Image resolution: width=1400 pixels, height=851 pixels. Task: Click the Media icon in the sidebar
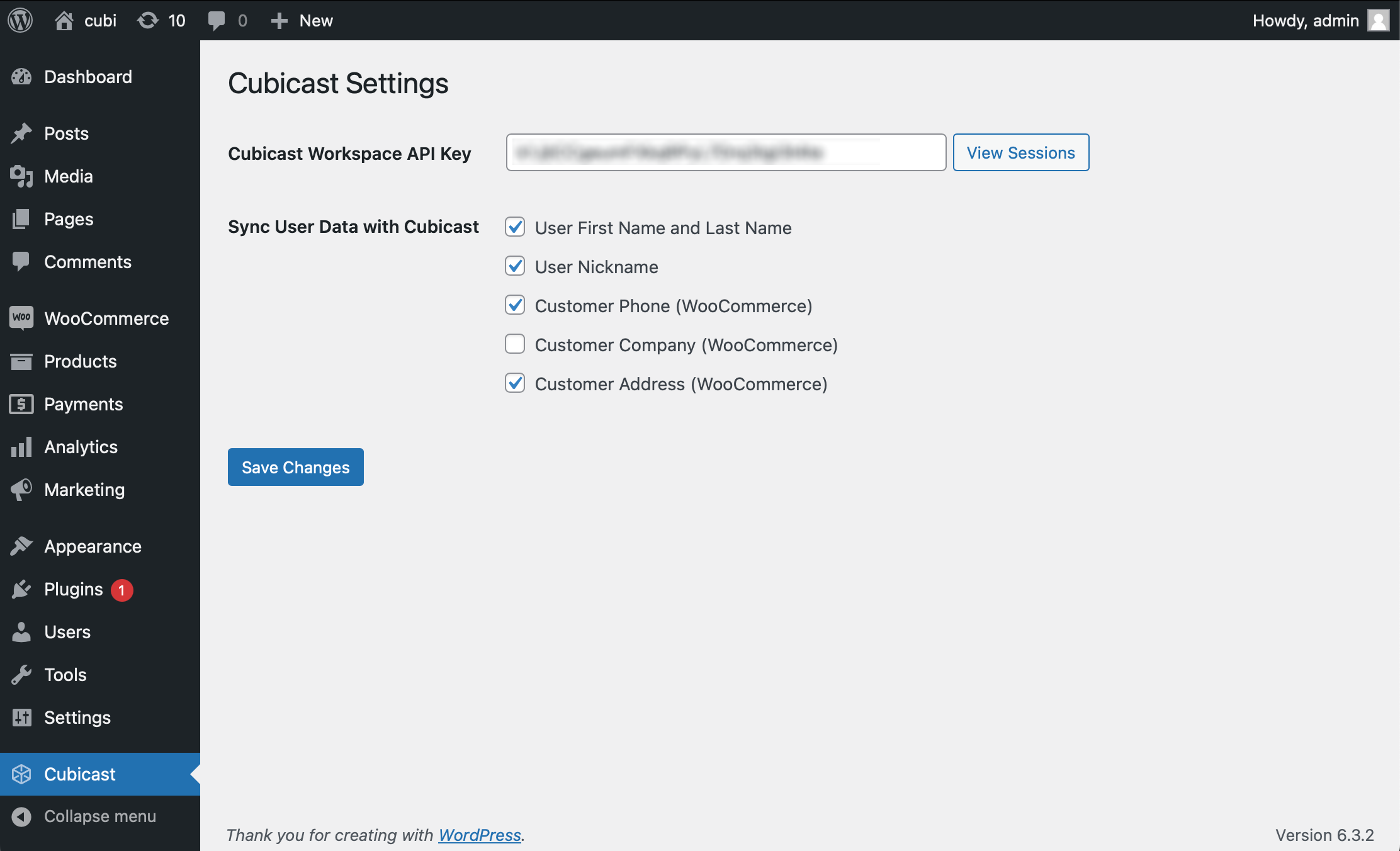tap(21, 176)
